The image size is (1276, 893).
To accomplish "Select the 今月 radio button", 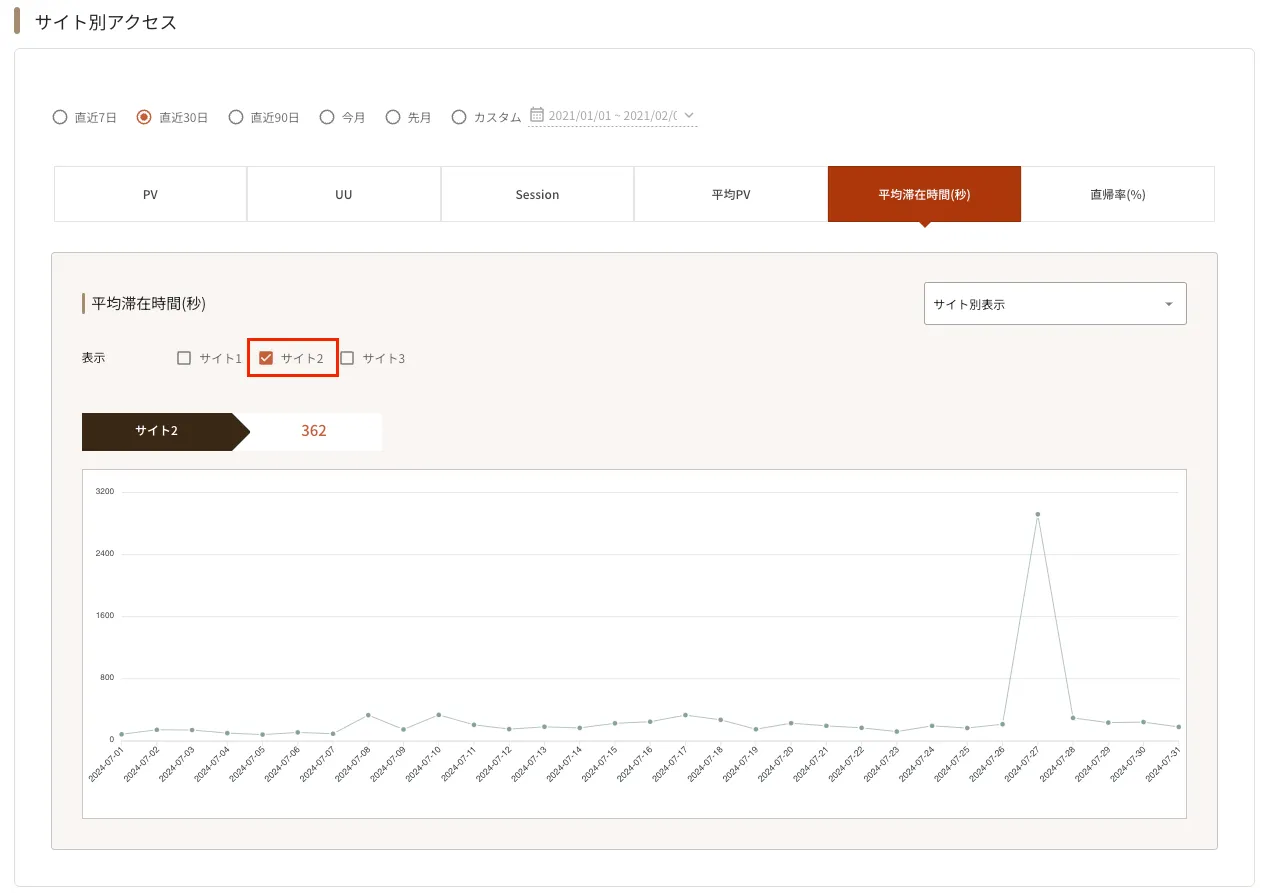I will (327, 117).
